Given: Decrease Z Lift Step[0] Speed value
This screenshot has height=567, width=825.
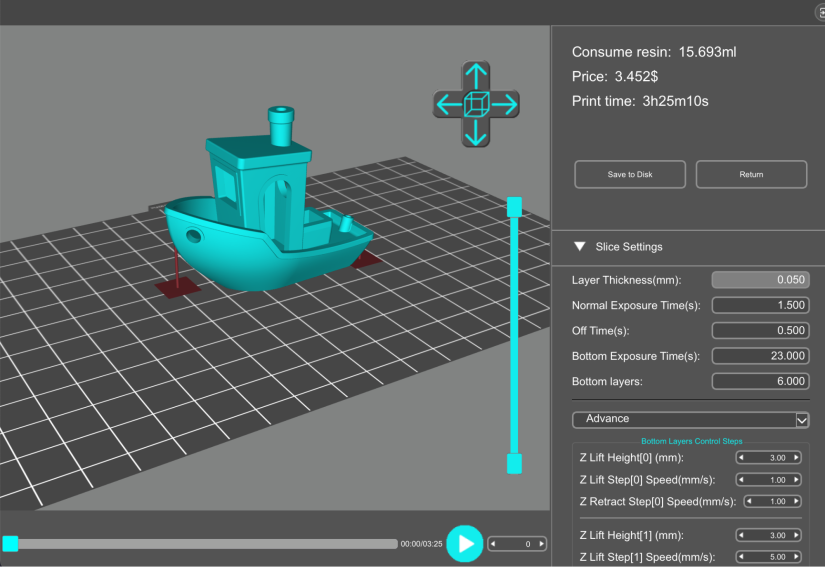Looking at the screenshot, I should [x=742, y=480].
